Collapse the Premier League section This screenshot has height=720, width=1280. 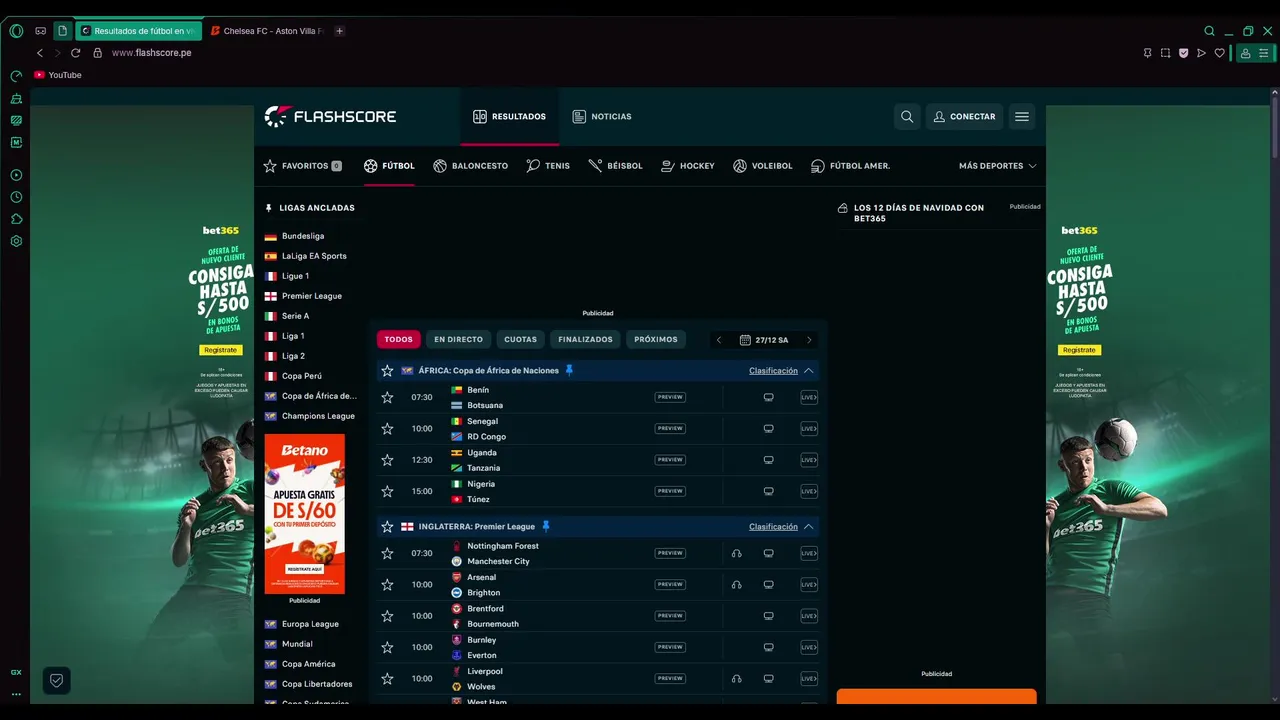(809, 527)
